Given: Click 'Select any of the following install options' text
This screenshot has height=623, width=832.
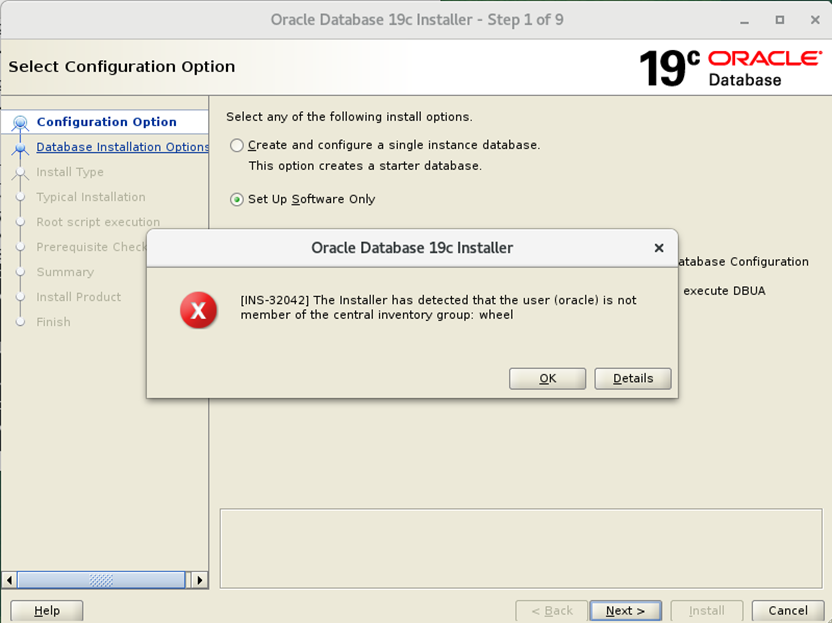Looking at the screenshot, I should pyautogui.click(x=349, y=117).
